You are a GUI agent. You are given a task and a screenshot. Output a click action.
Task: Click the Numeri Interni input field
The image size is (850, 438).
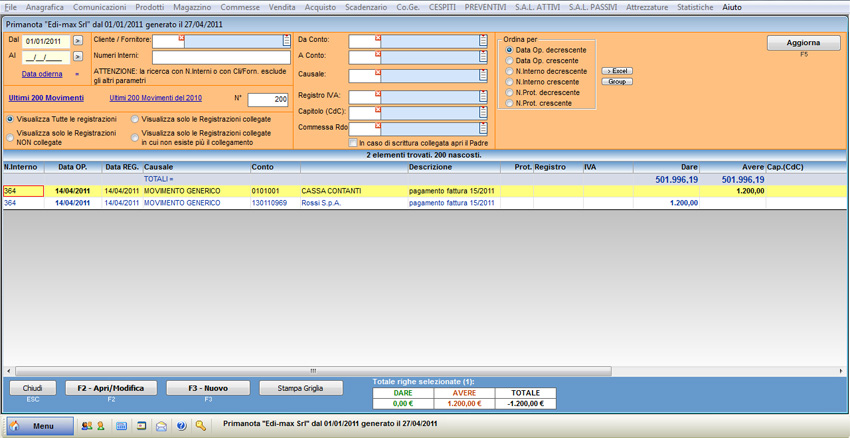point(221,58)
